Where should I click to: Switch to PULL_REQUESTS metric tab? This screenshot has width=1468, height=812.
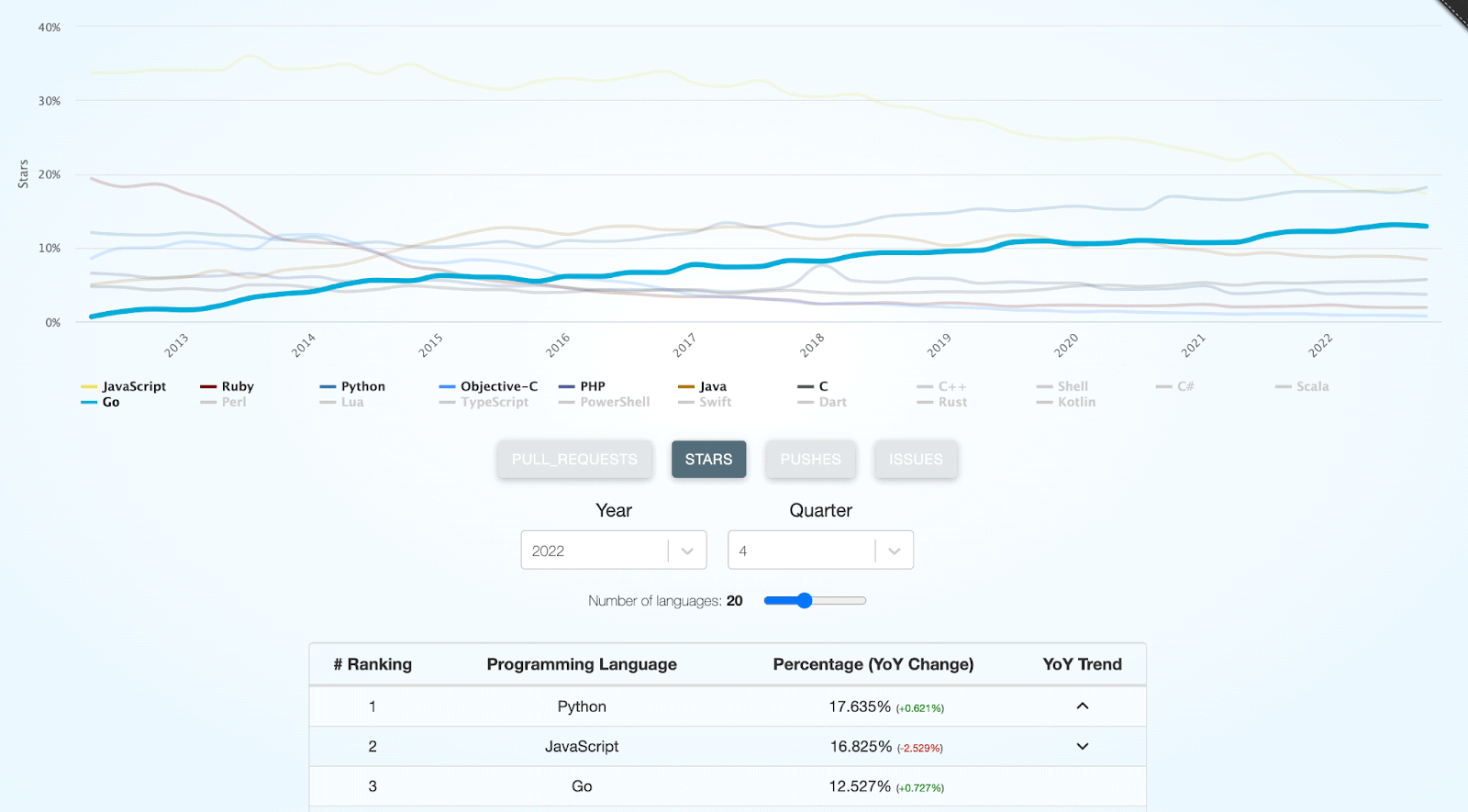(574, 459)
